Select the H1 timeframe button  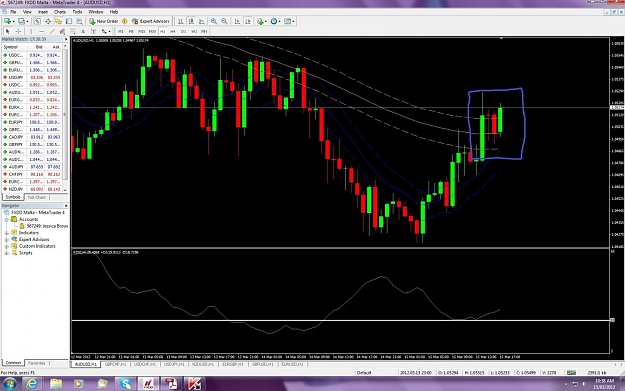(163, 31)
